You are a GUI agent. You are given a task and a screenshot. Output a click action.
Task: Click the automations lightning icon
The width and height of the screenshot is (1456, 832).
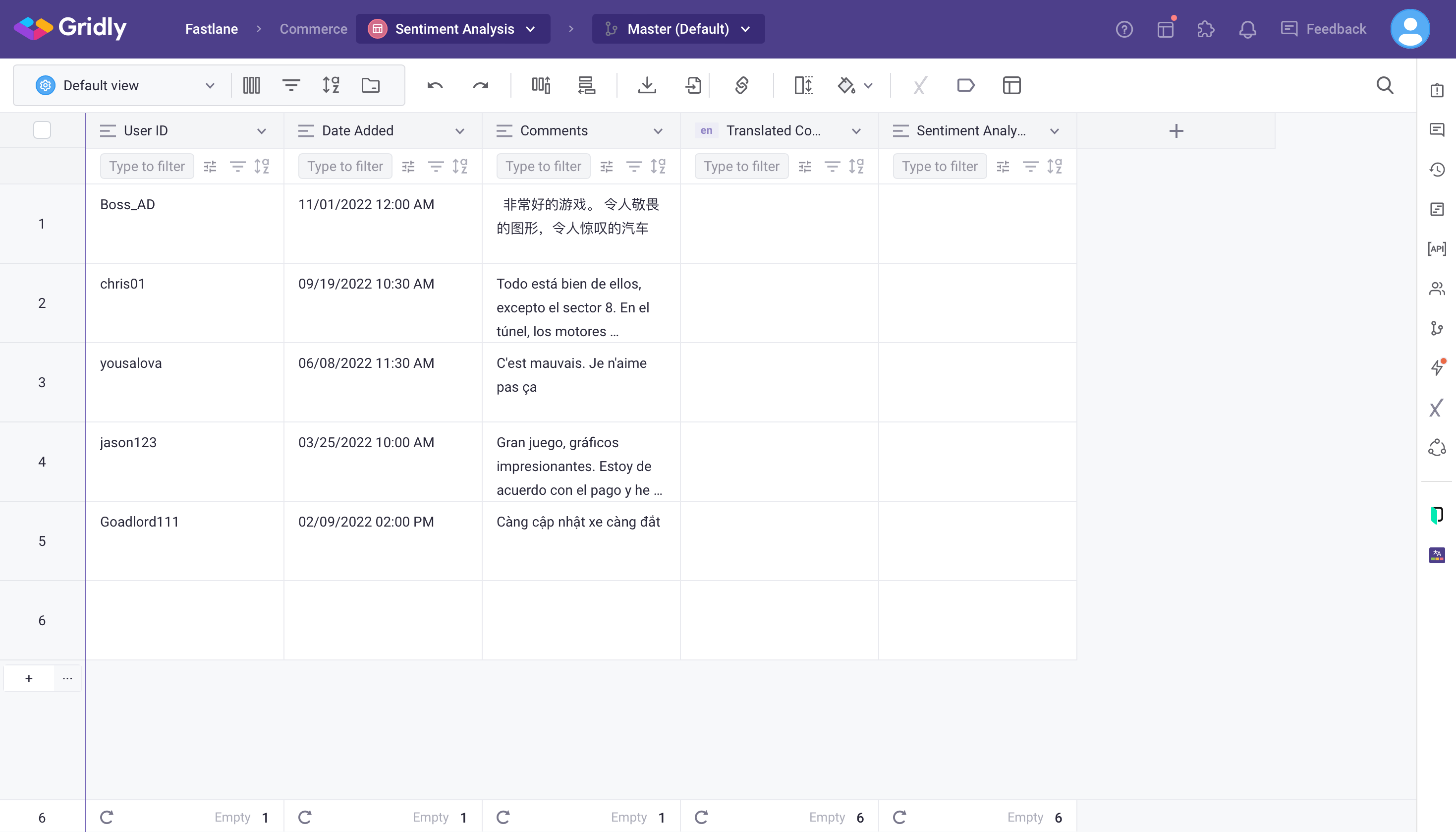pyautogui.click(x=1437, y=367)
